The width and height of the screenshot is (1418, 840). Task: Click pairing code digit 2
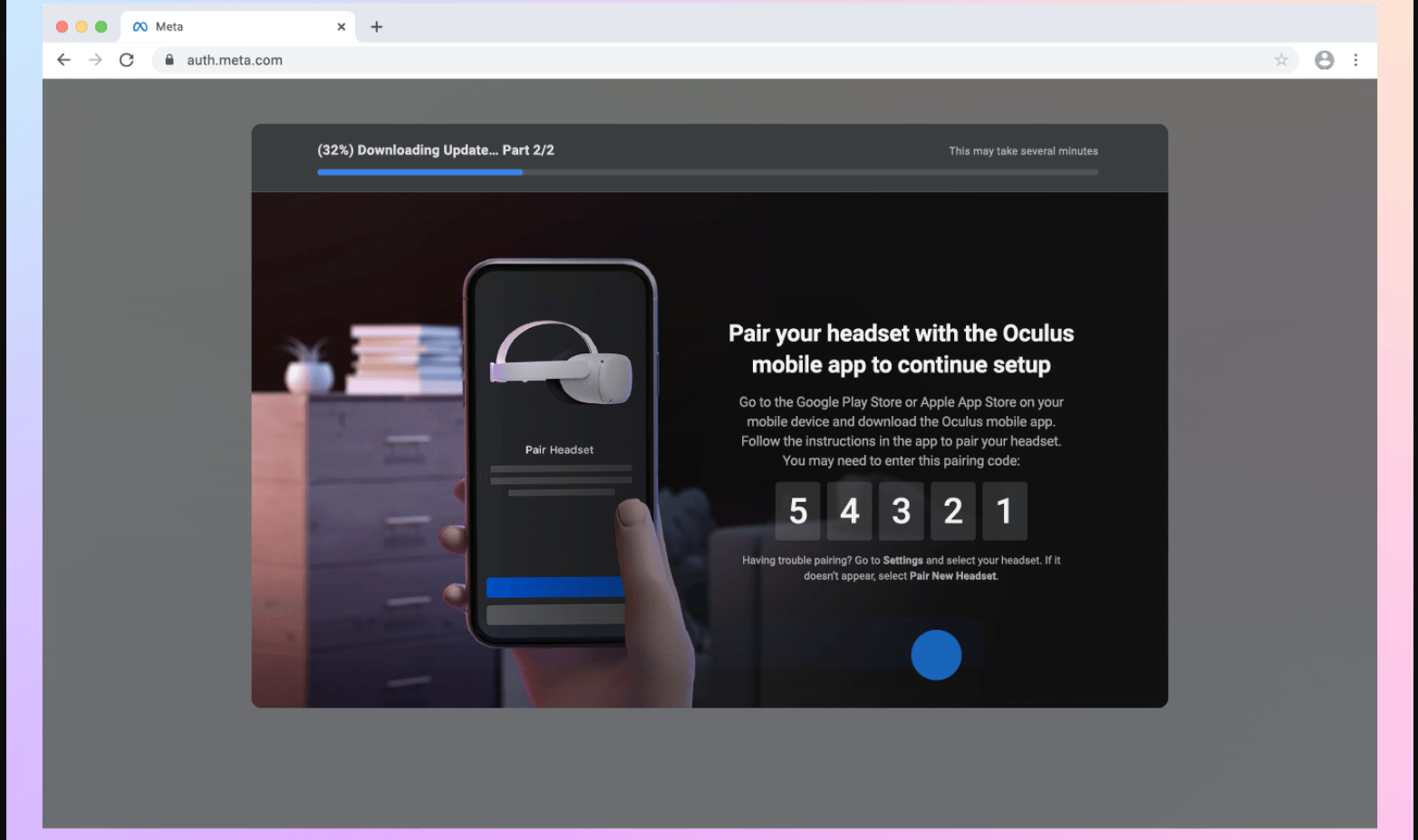pyautogui.click(x=953, y=511)
